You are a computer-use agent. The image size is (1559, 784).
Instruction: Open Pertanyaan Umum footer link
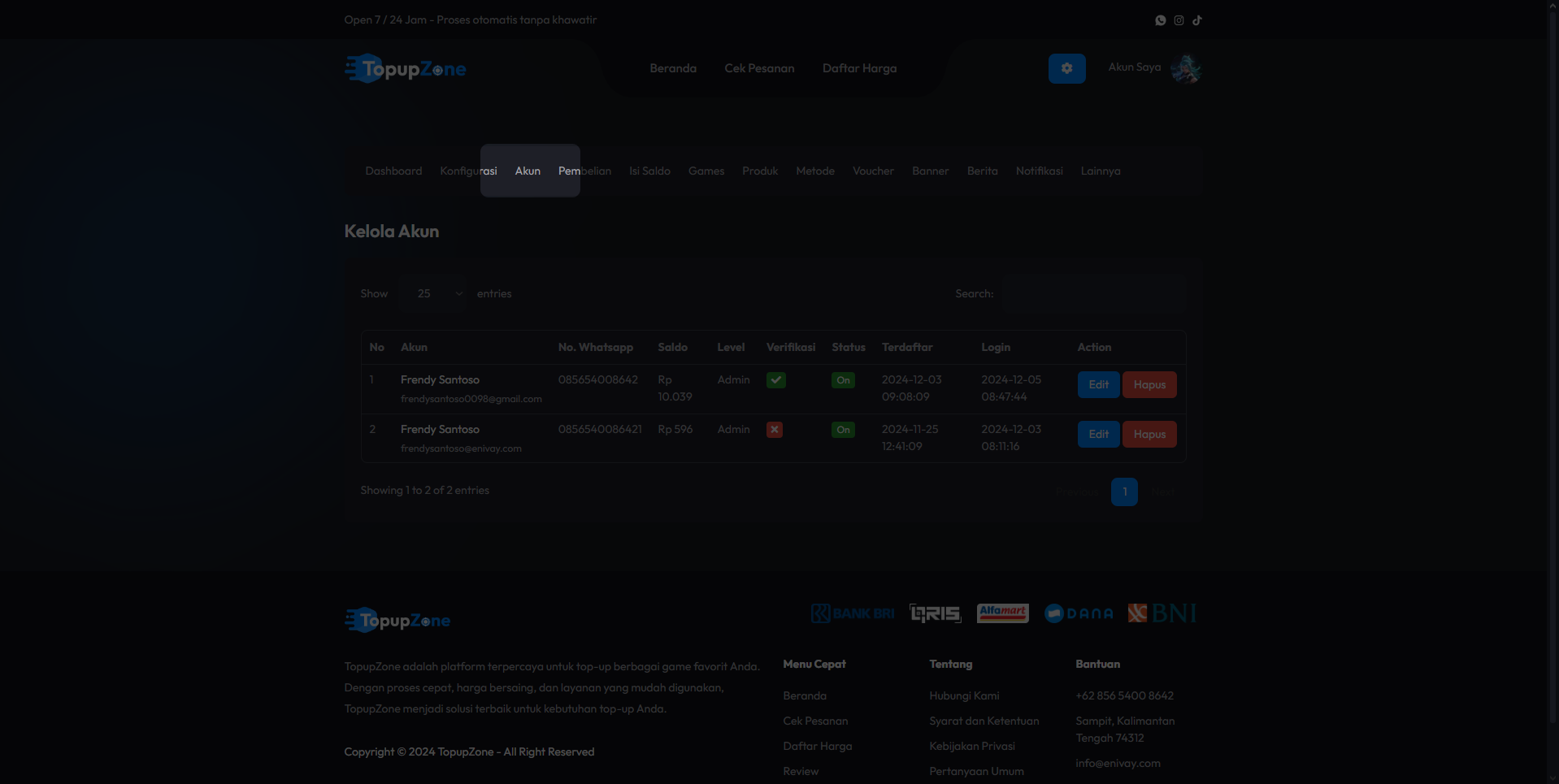976,772
